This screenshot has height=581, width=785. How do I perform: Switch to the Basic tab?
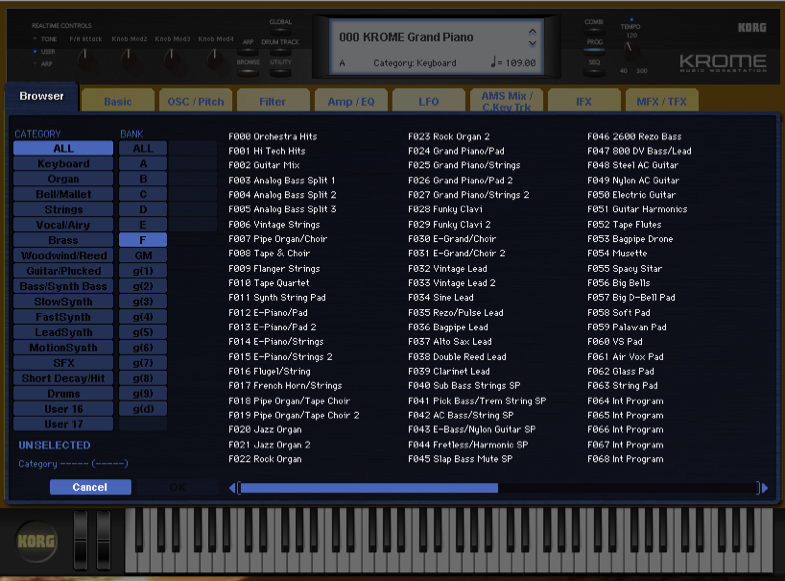point(118,101)
